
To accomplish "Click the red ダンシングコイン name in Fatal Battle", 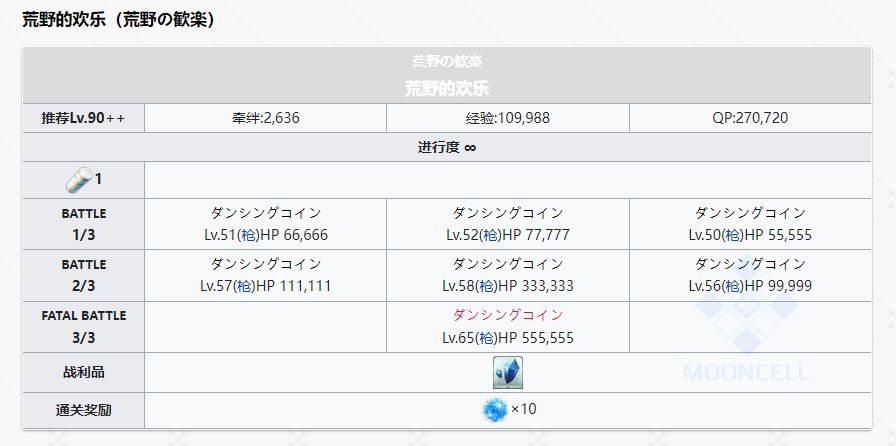I will pos(507,315).
